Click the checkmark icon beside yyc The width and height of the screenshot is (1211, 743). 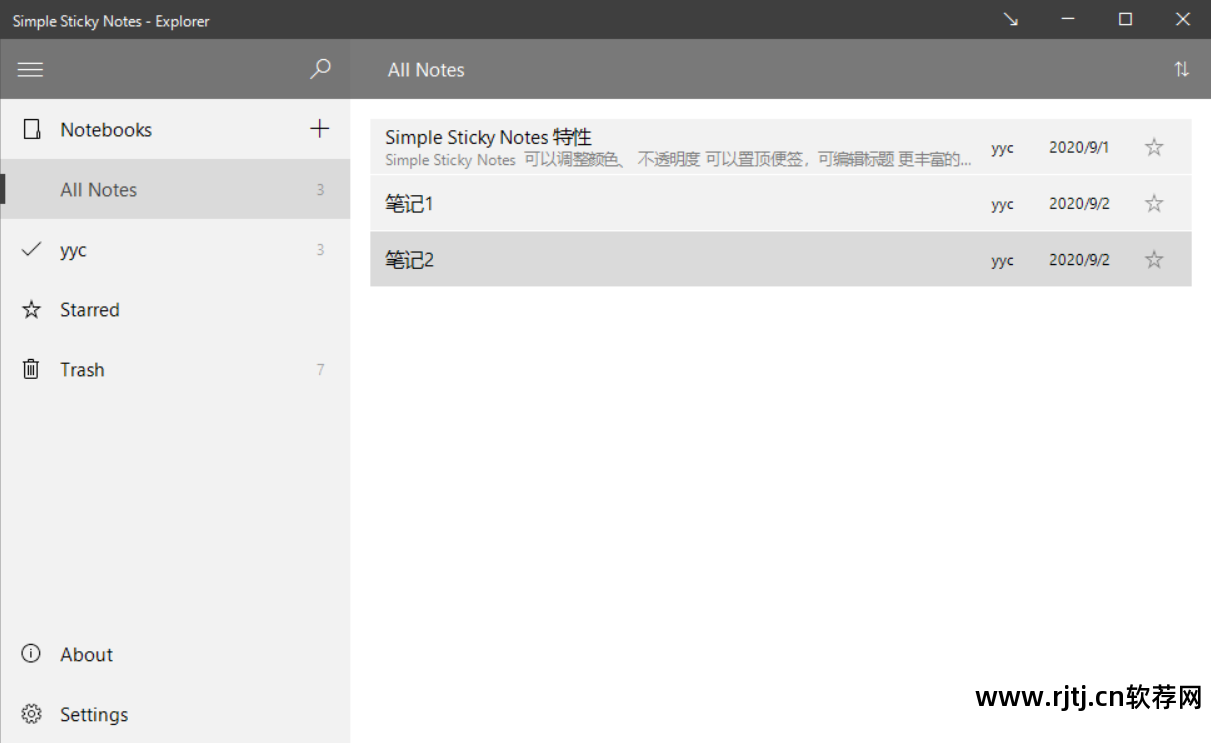31,249
